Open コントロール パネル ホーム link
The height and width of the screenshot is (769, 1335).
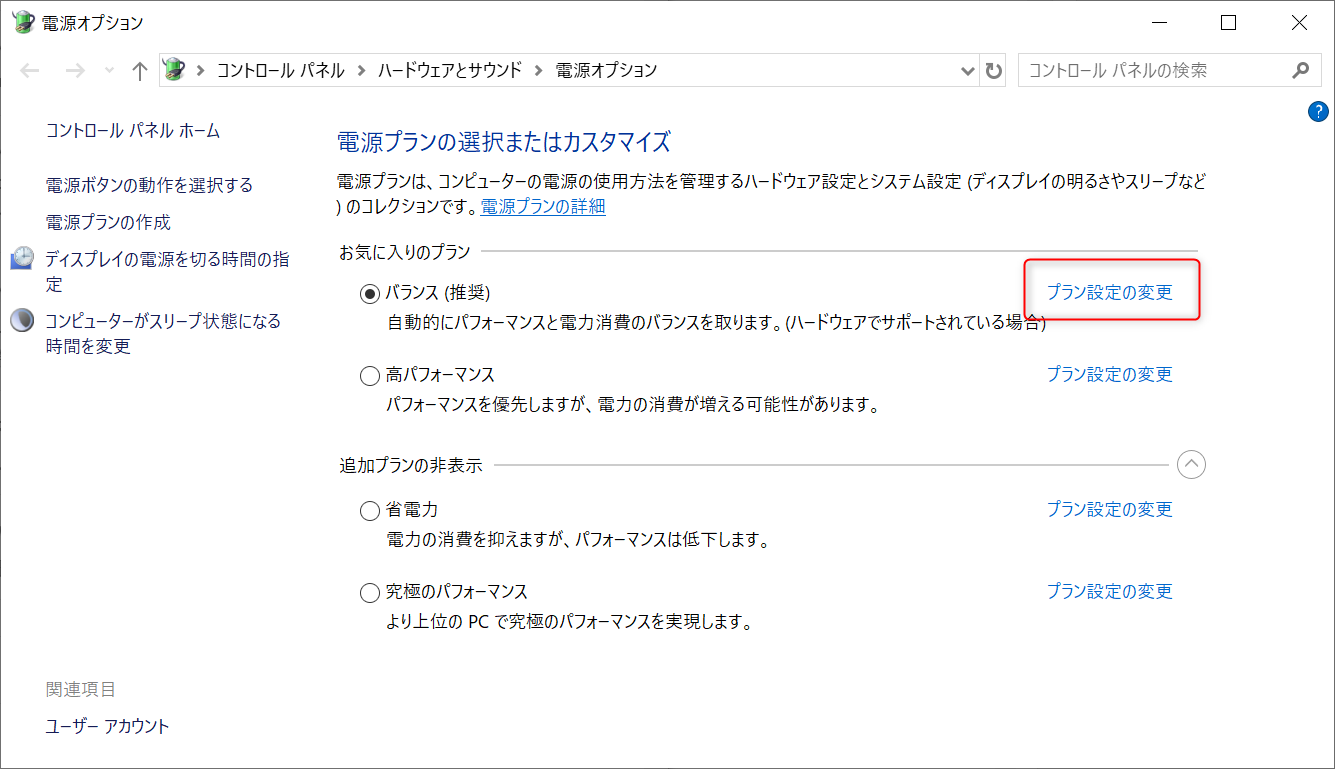pos(133,131)
